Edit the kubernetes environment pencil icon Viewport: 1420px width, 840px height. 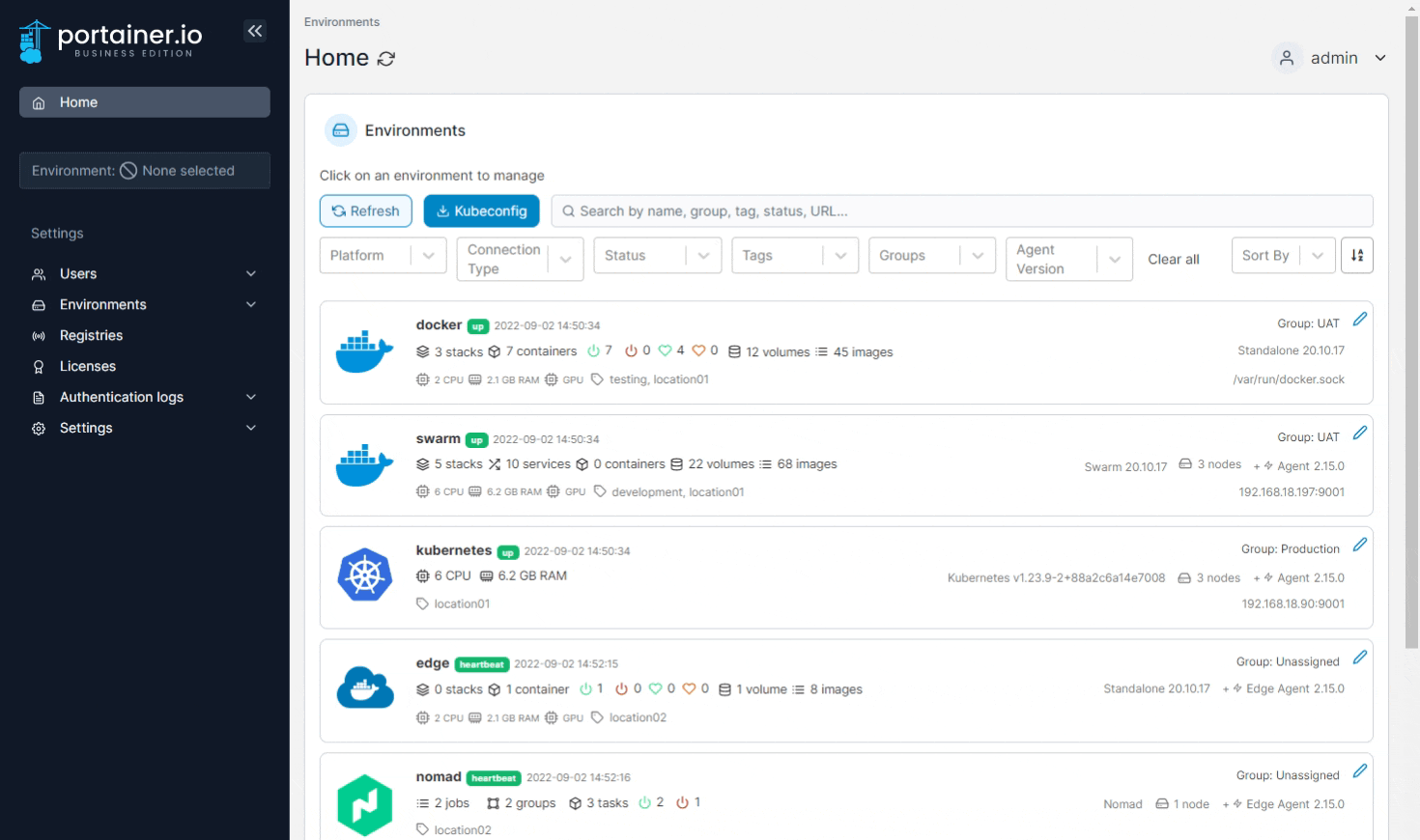point(1360,545)
